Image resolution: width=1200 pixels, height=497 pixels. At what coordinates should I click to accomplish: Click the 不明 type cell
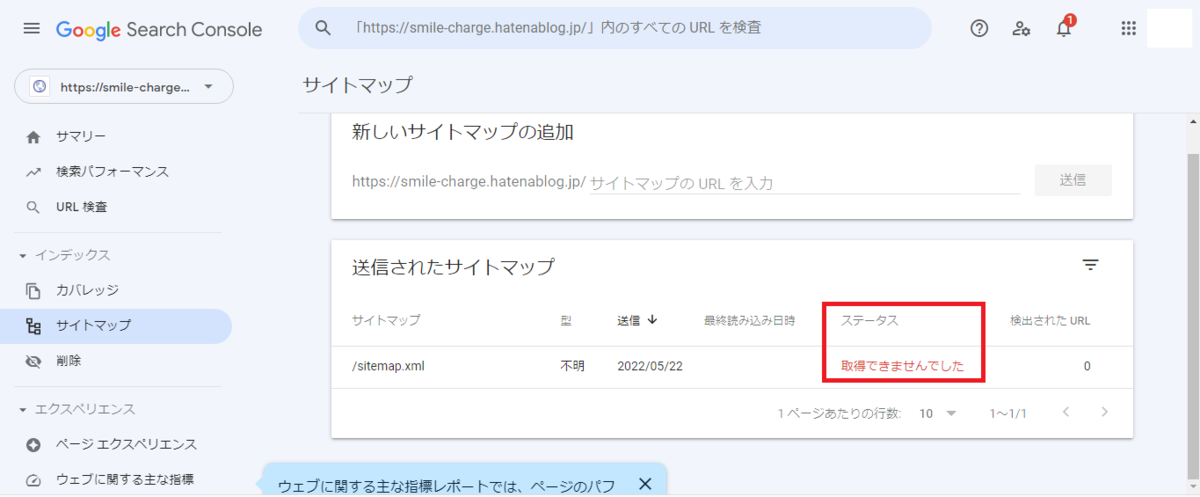pyautogui.click(x=572, y=366)
